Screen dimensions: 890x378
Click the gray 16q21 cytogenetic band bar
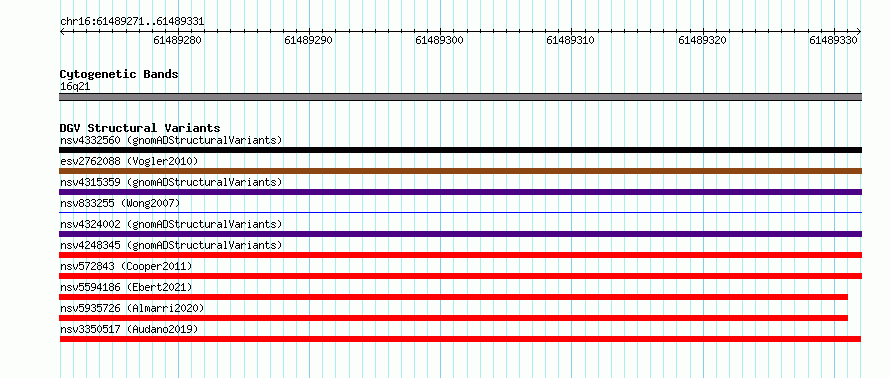(460, 97)
